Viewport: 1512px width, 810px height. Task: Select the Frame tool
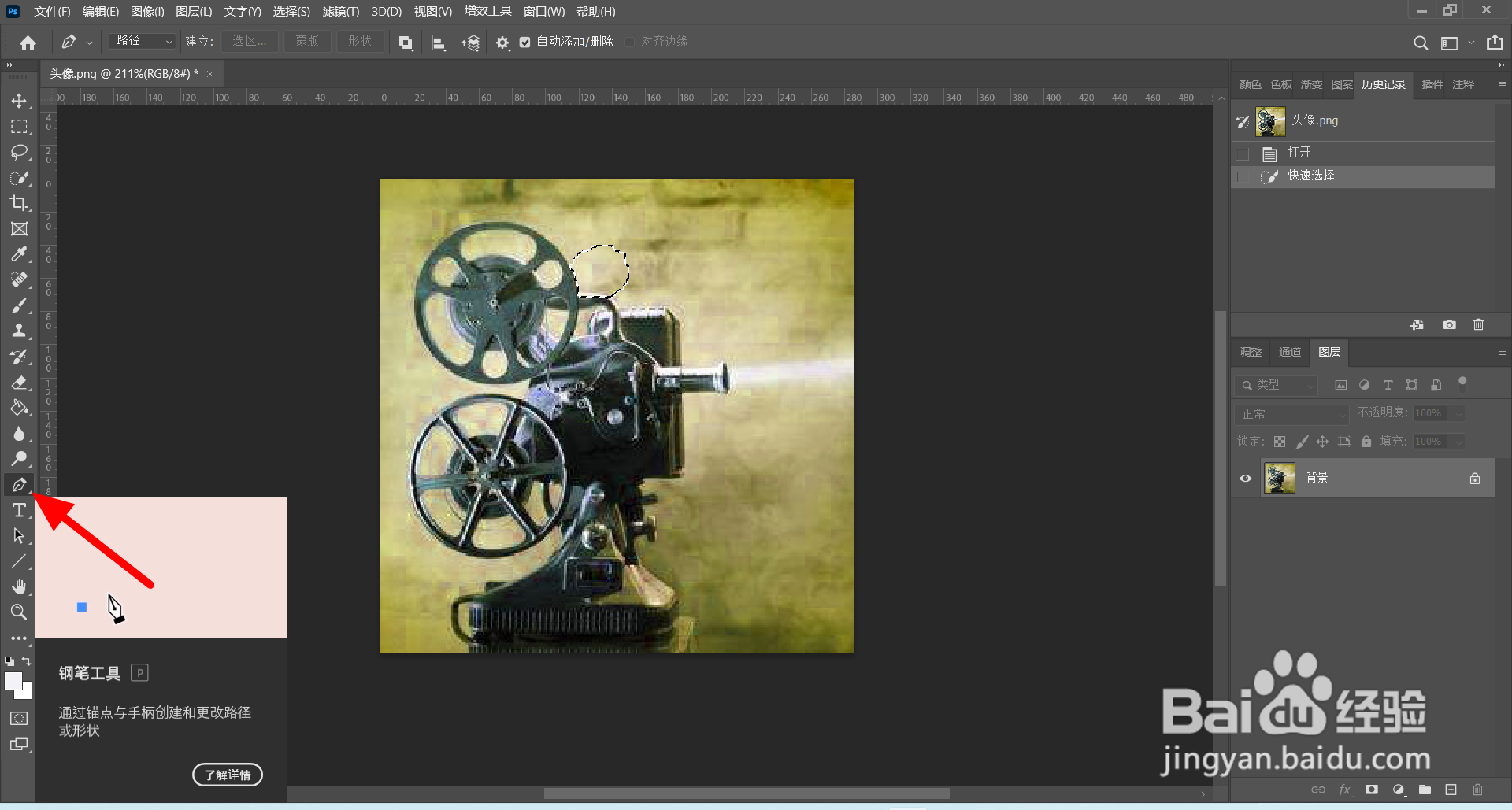pos(19,229)
